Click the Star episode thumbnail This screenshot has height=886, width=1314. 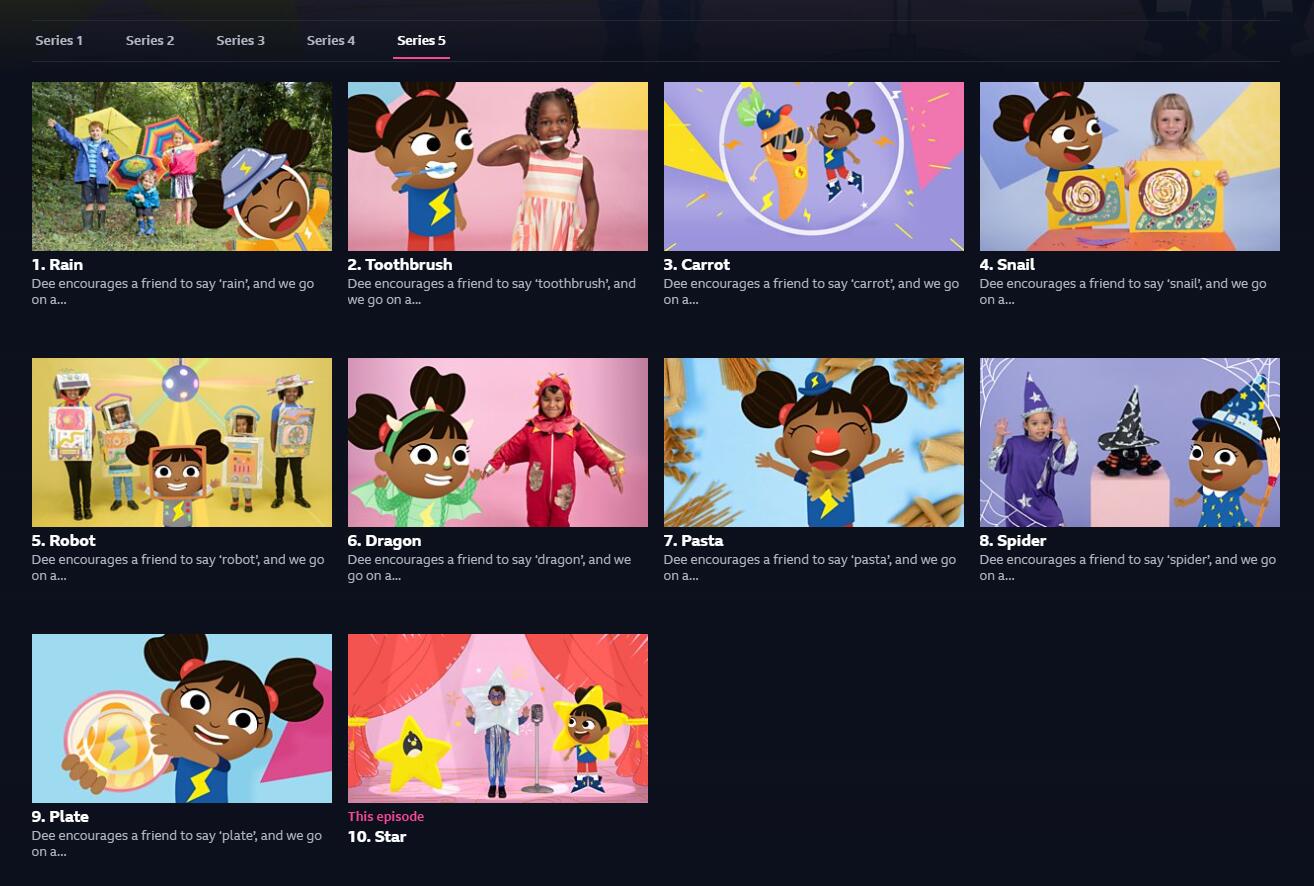pyautogui.click(x=497, y=718)
